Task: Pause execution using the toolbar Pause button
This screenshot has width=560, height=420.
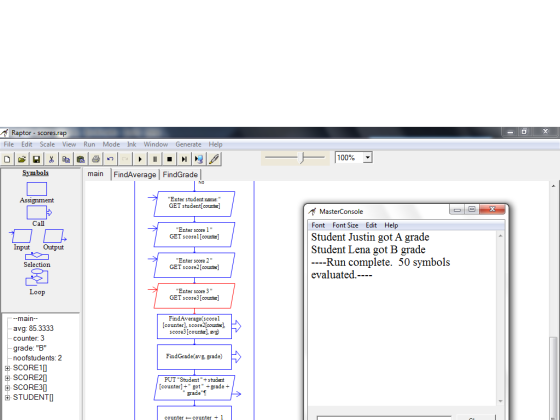Action: tap(155, 159)
